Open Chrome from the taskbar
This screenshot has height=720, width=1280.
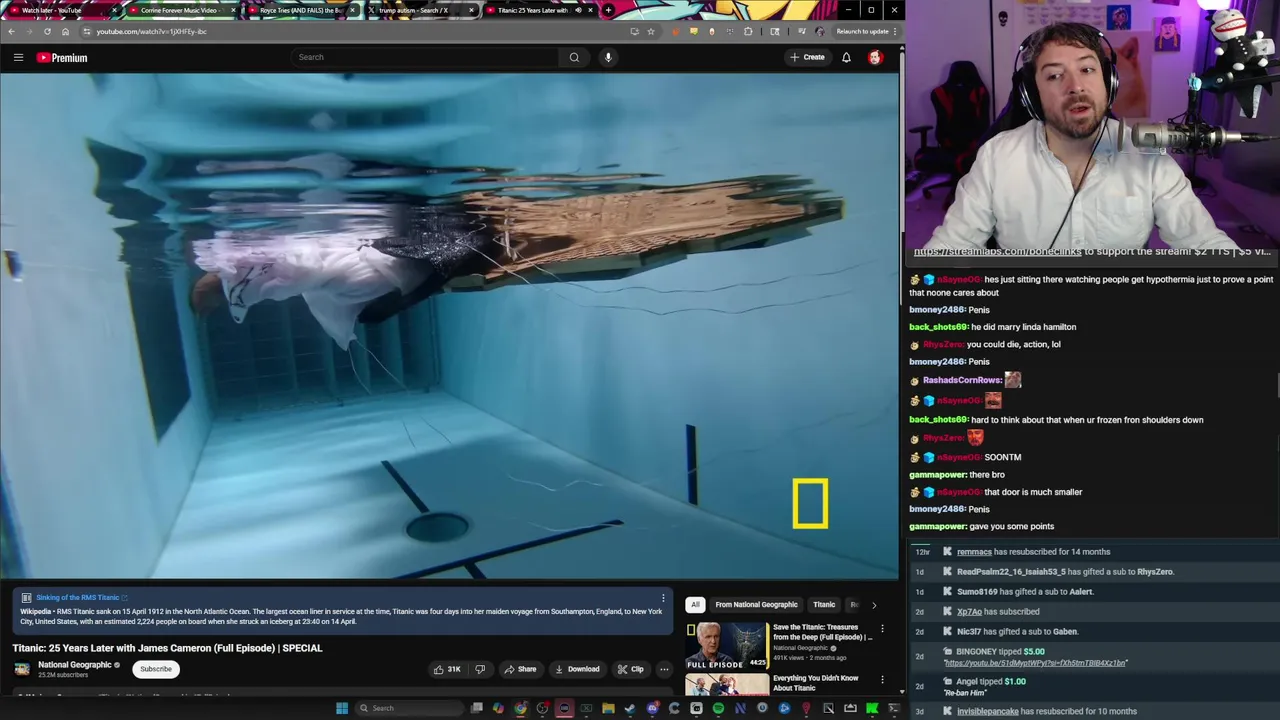pos(520,708)
